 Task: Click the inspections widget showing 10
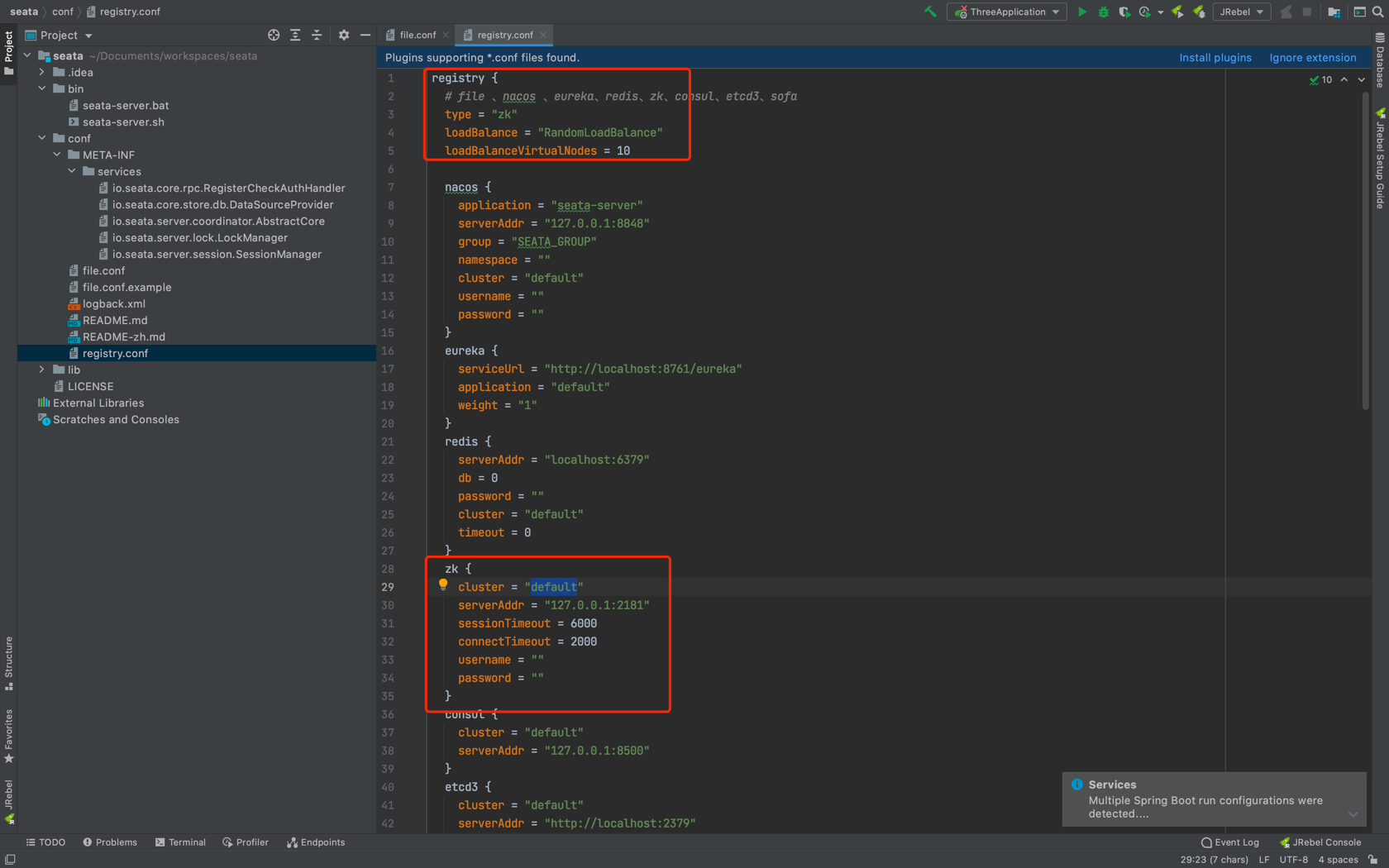tap(1320, 79)
